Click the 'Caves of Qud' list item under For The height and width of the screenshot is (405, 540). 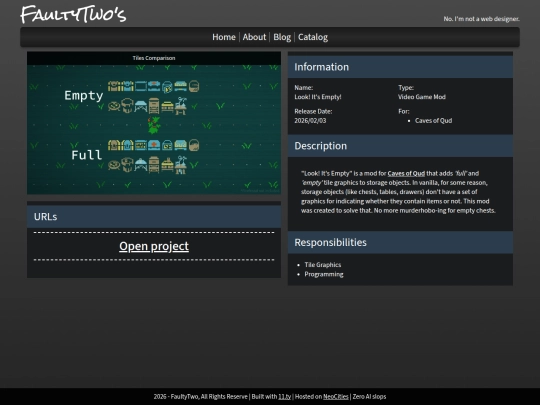click(433, 121)
